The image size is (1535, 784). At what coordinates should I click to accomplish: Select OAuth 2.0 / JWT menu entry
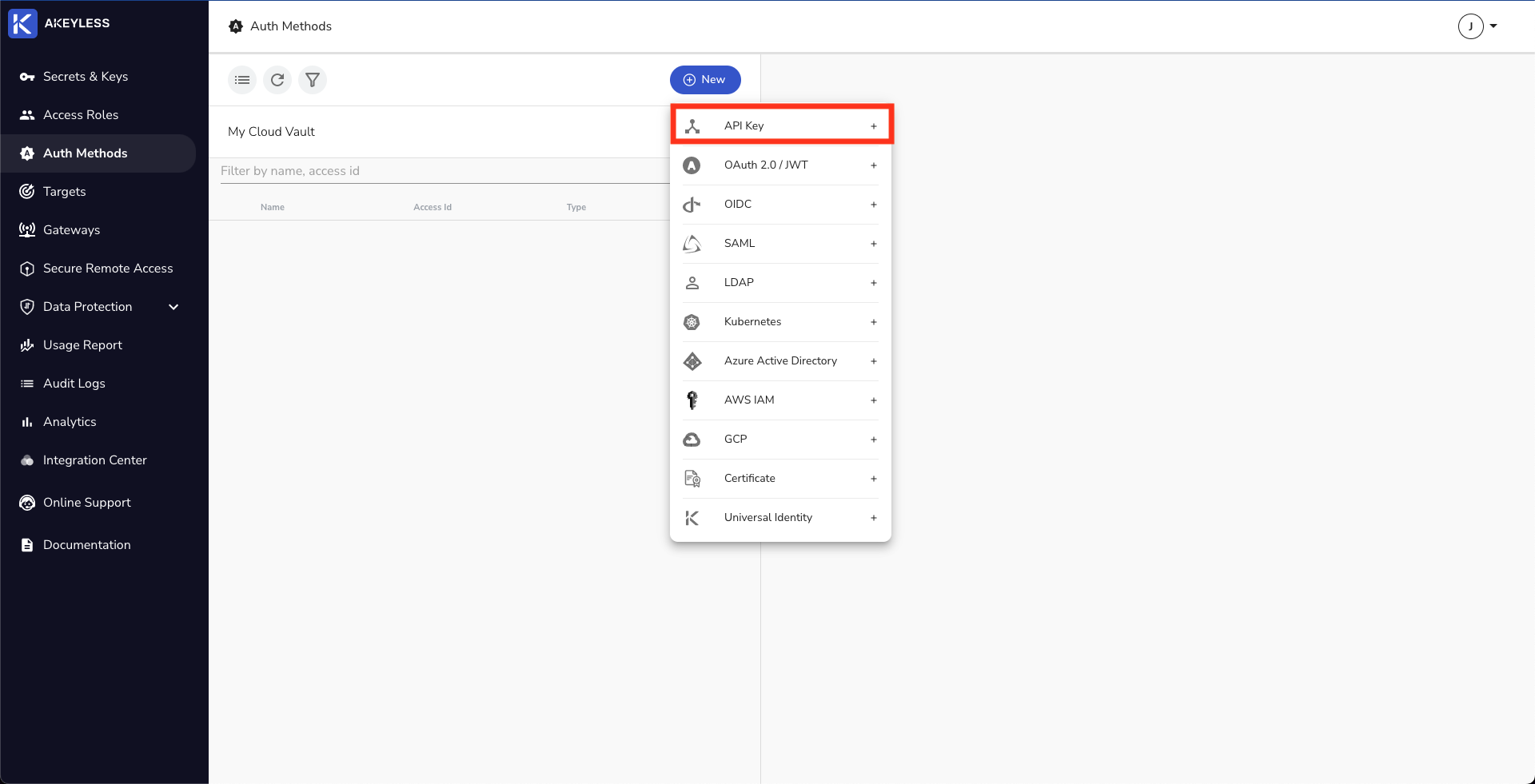[781, 165]
